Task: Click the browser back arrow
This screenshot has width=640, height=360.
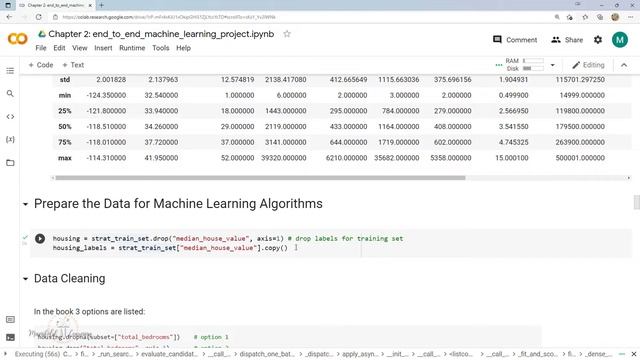Action: pyautogui.click(x=9, y=17)
